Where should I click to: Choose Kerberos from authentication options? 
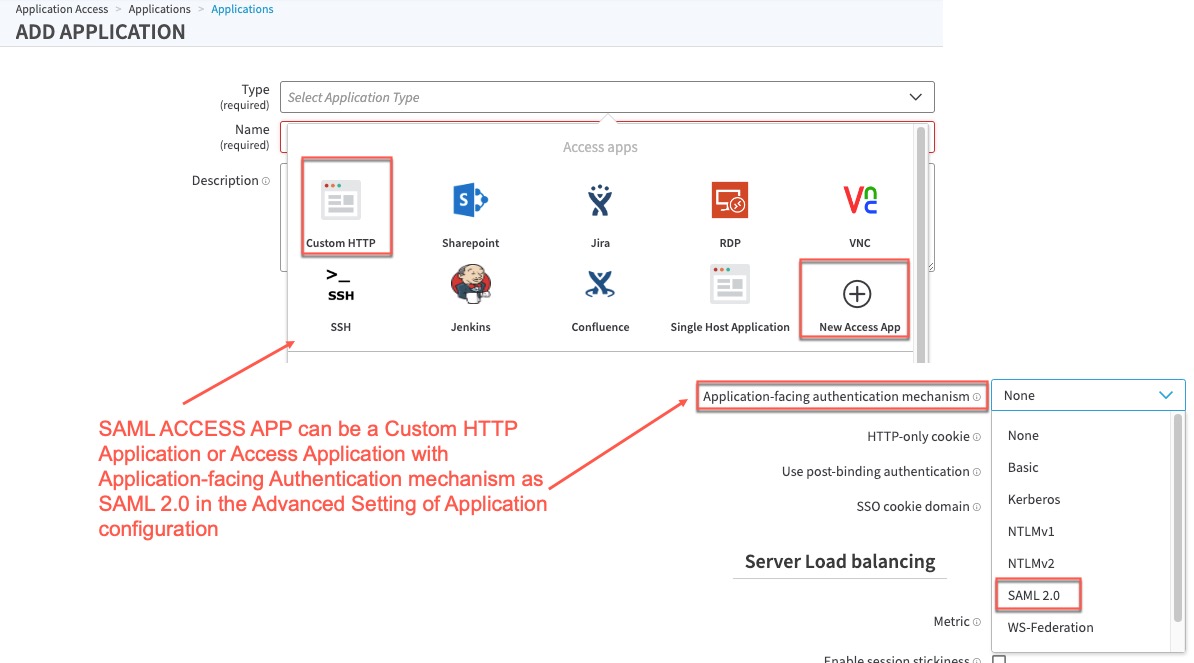pyautogui.click(x=1034, y=499)
